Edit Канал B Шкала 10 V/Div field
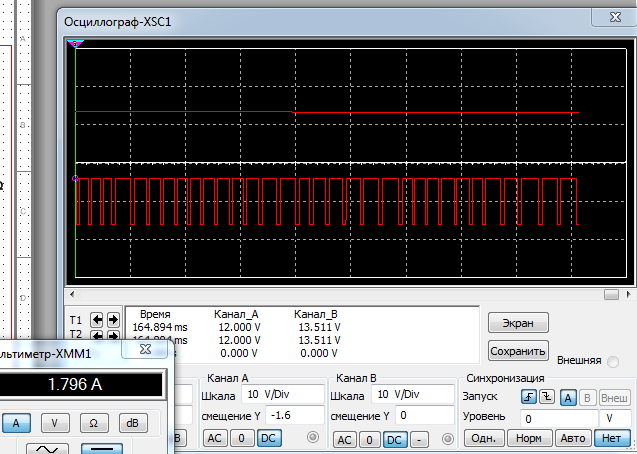The image size is (637, 454). pos(413,394)
